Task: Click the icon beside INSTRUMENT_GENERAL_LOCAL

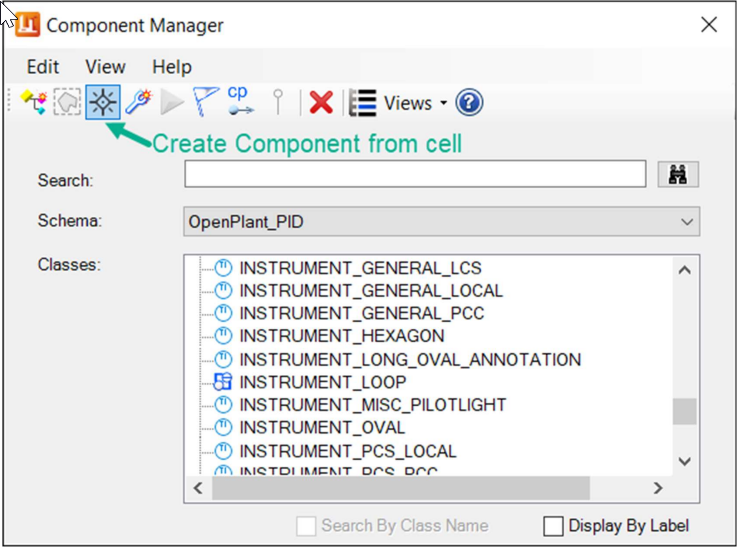Action: (x=223, y=290)
